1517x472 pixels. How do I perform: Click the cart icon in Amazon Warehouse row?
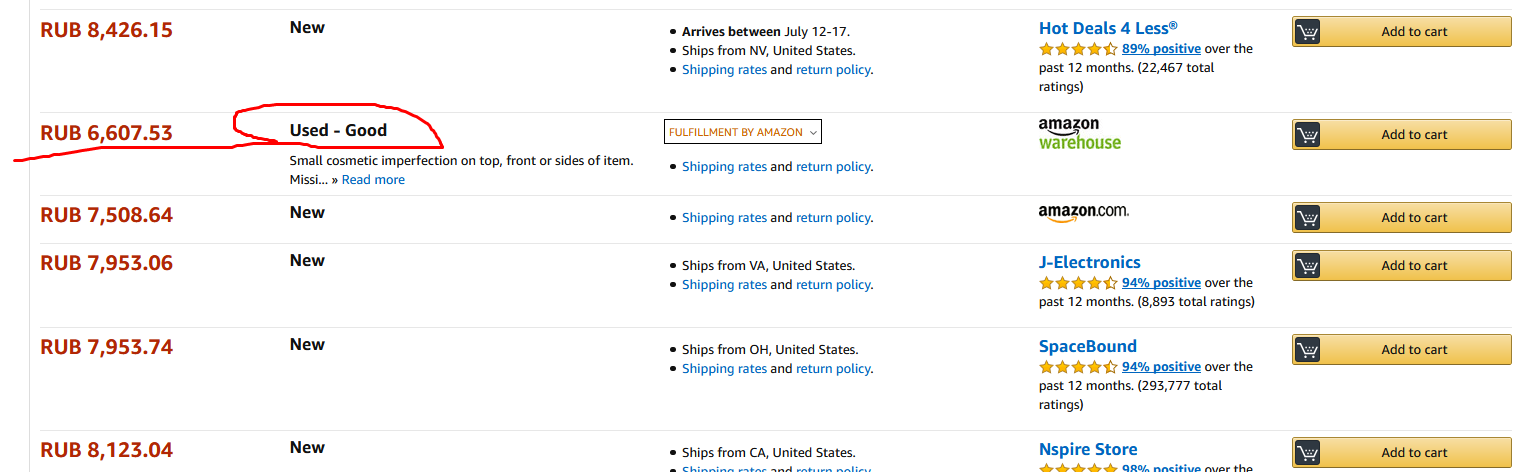(1306, 135)
